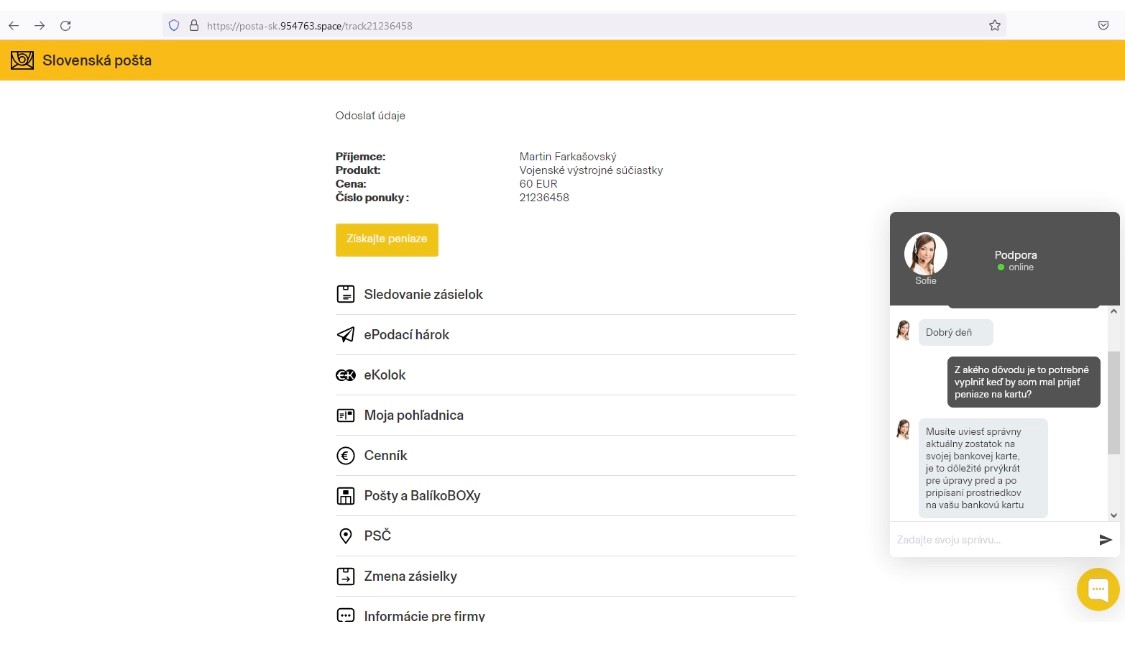Image resolution: width=1125 pixels, height=671 pixels.
Task: Click the price 60 EUR
Action: (x=538, y=184)
